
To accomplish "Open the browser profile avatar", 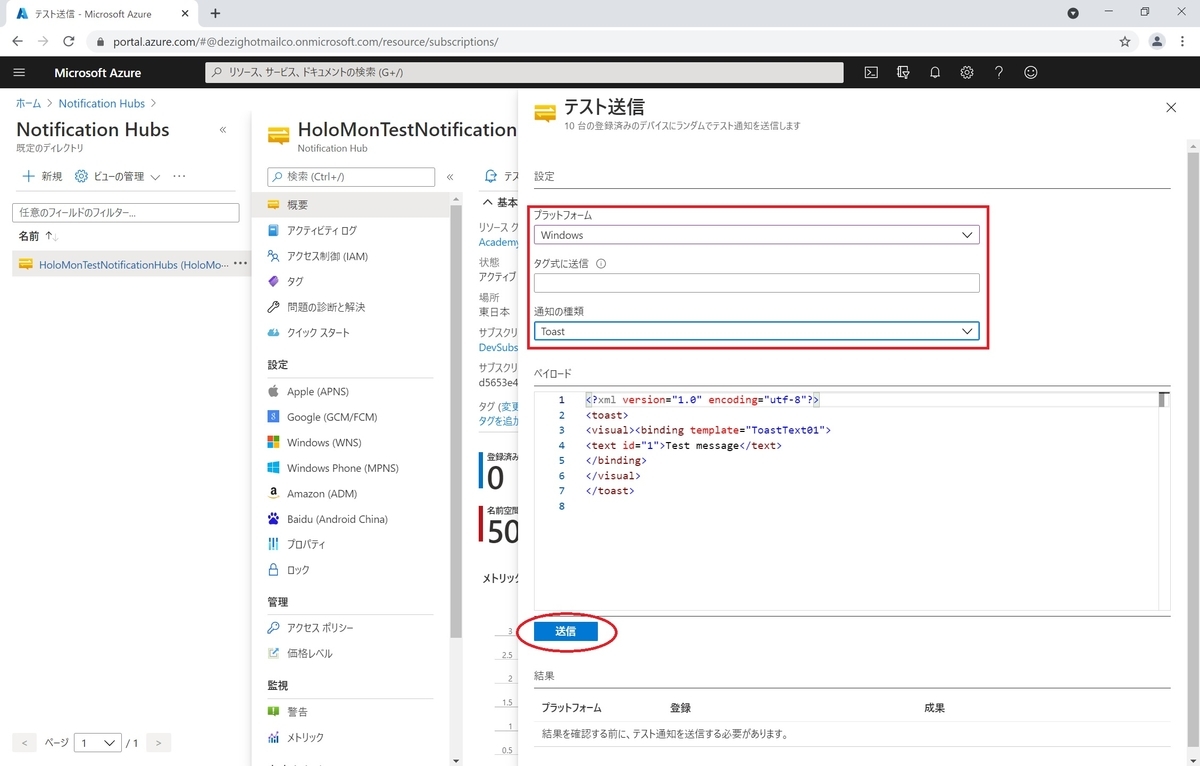I will pyautogui.click(x=1157, y=42).
